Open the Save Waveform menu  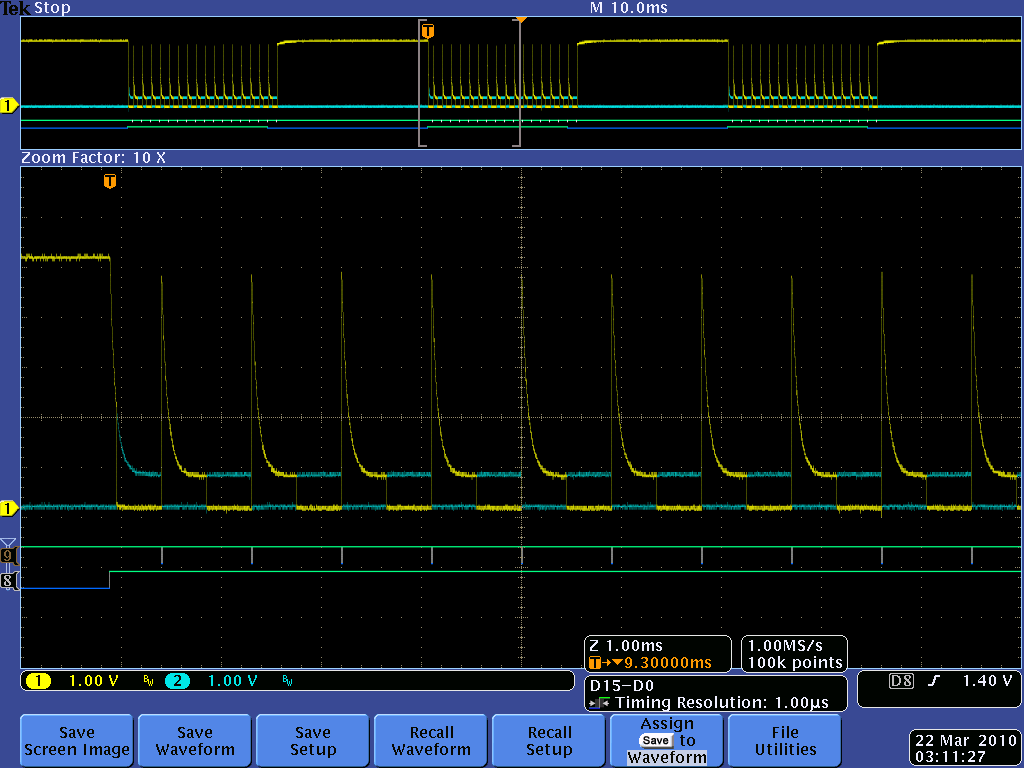click(x=195, y=741)
